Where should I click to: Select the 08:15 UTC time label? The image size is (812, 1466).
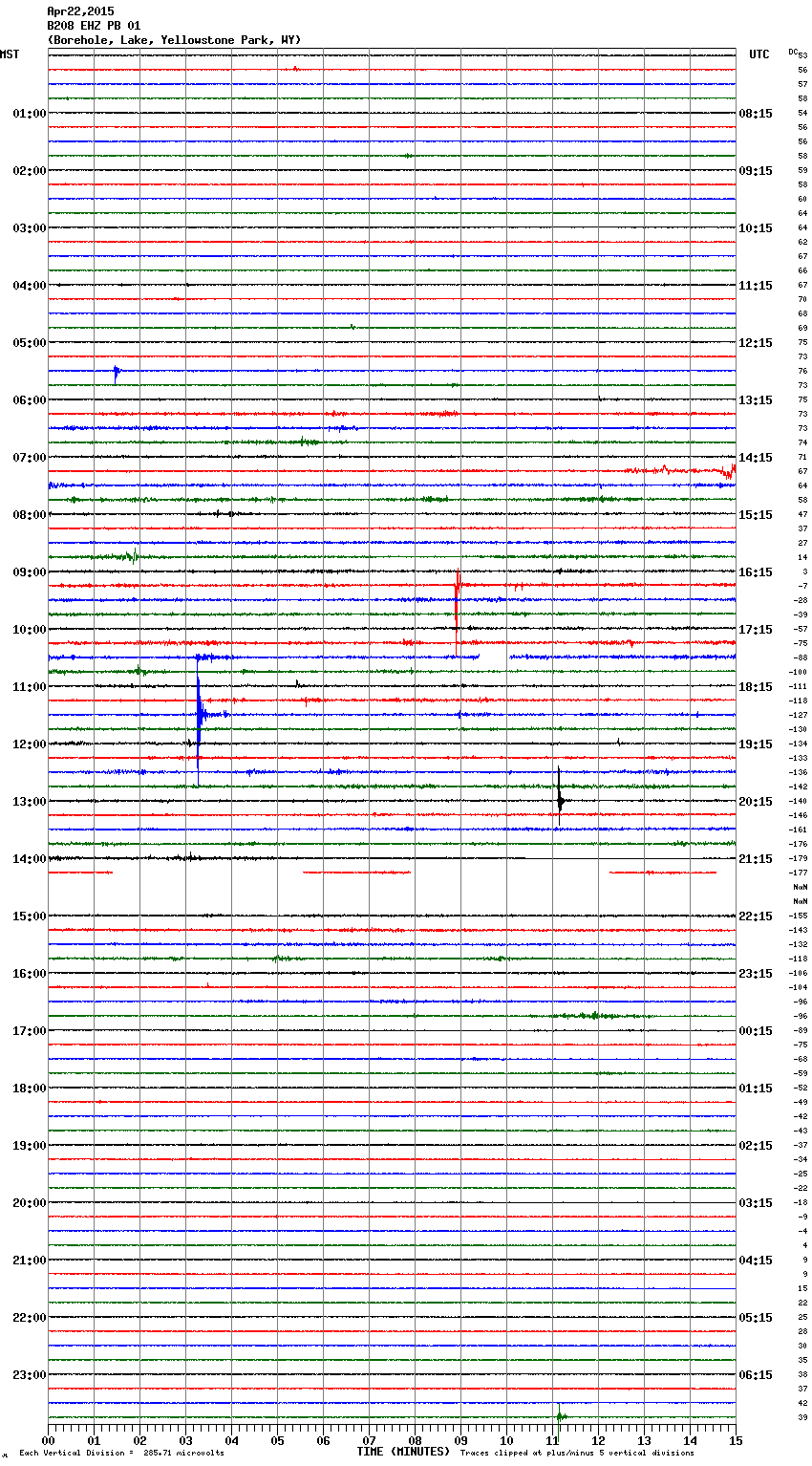pos(756,114)
